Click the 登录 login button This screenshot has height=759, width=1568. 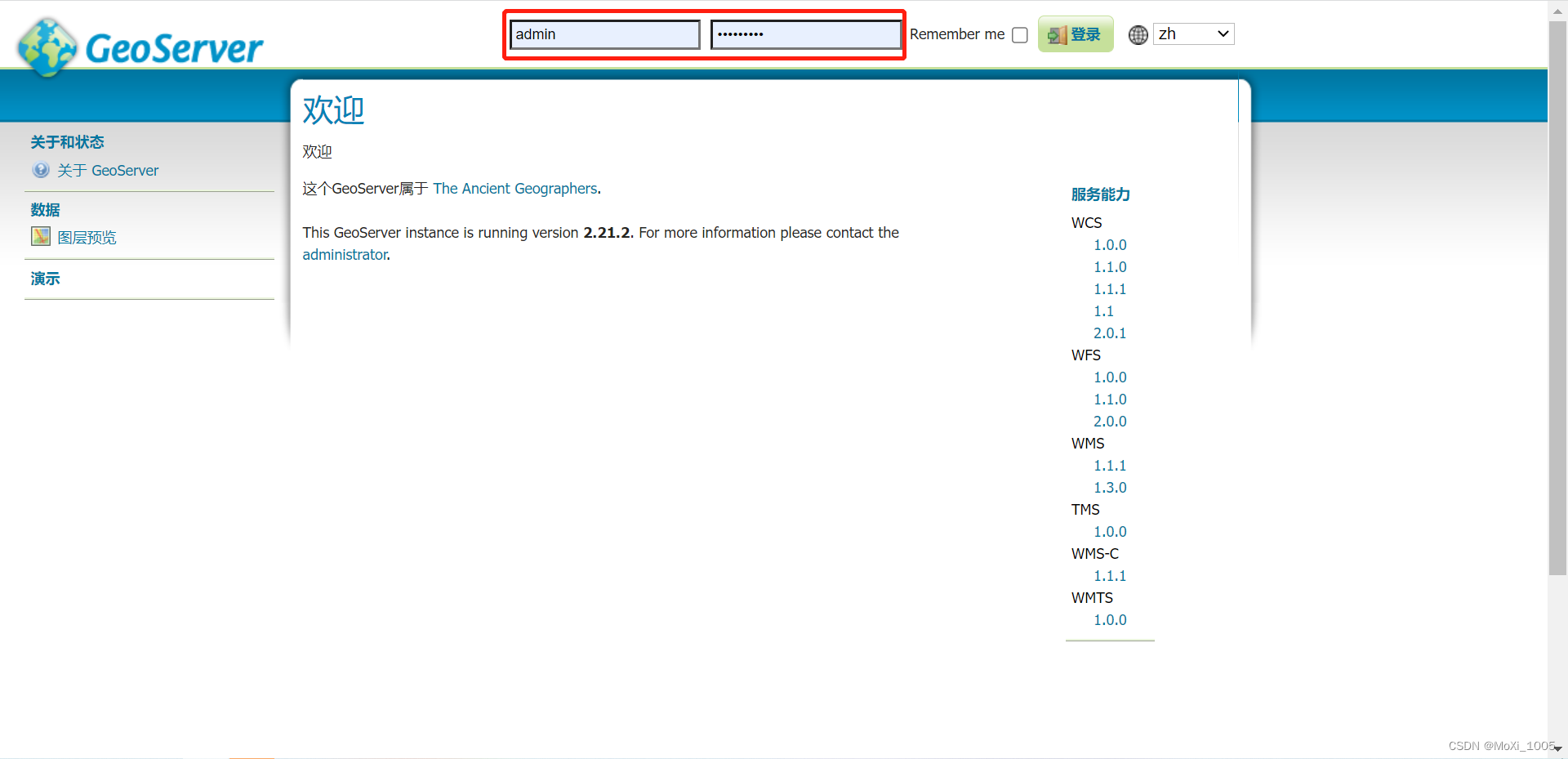(x=1076, y=34)
